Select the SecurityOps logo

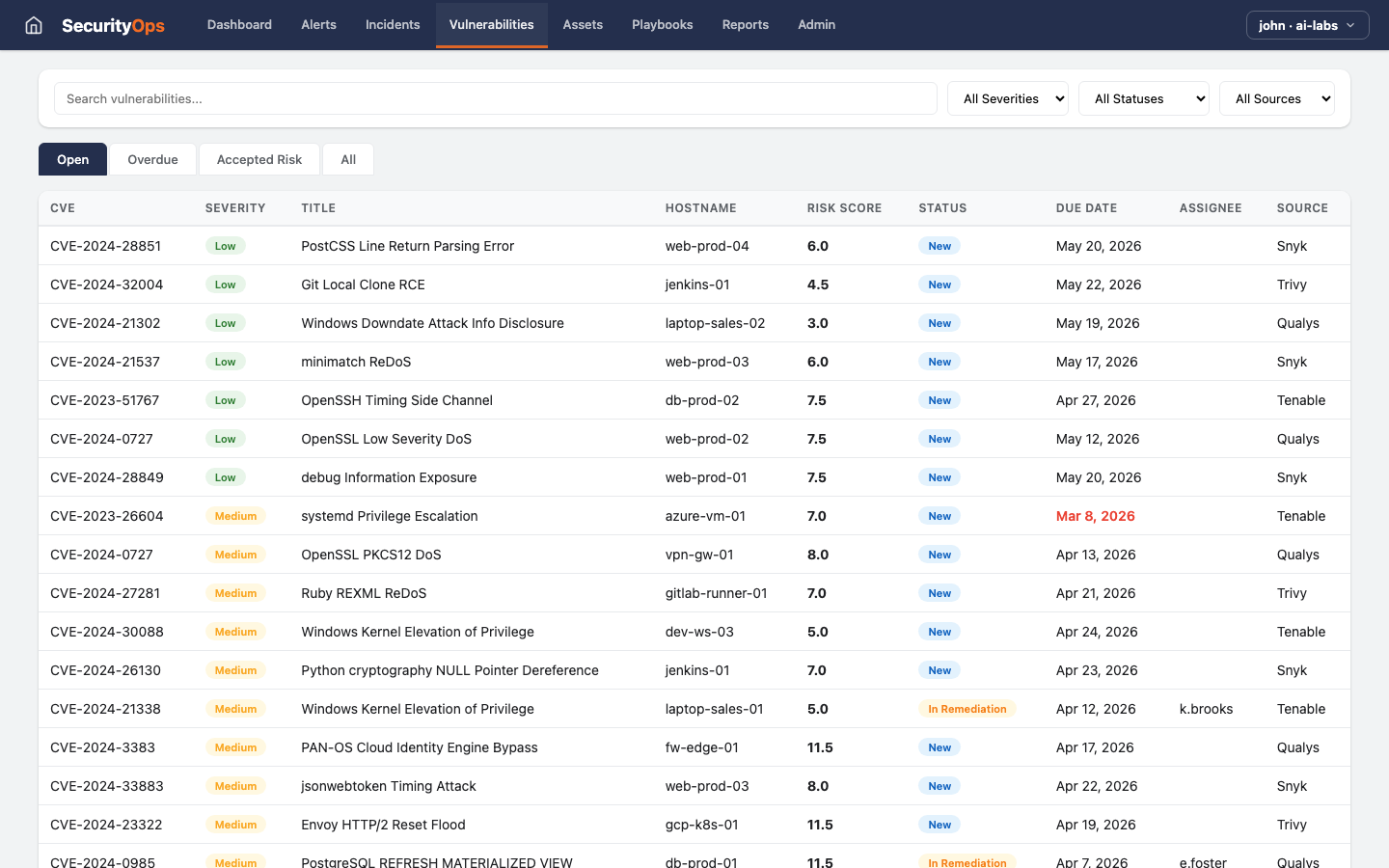pyautogui.click(x=113, y=25)
